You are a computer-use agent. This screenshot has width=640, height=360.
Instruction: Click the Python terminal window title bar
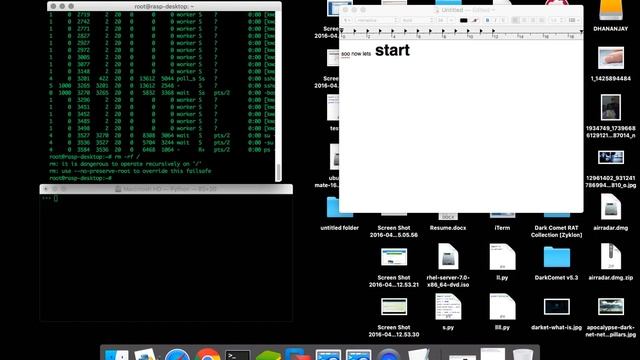pyautogui.click(x=166, y=189)
